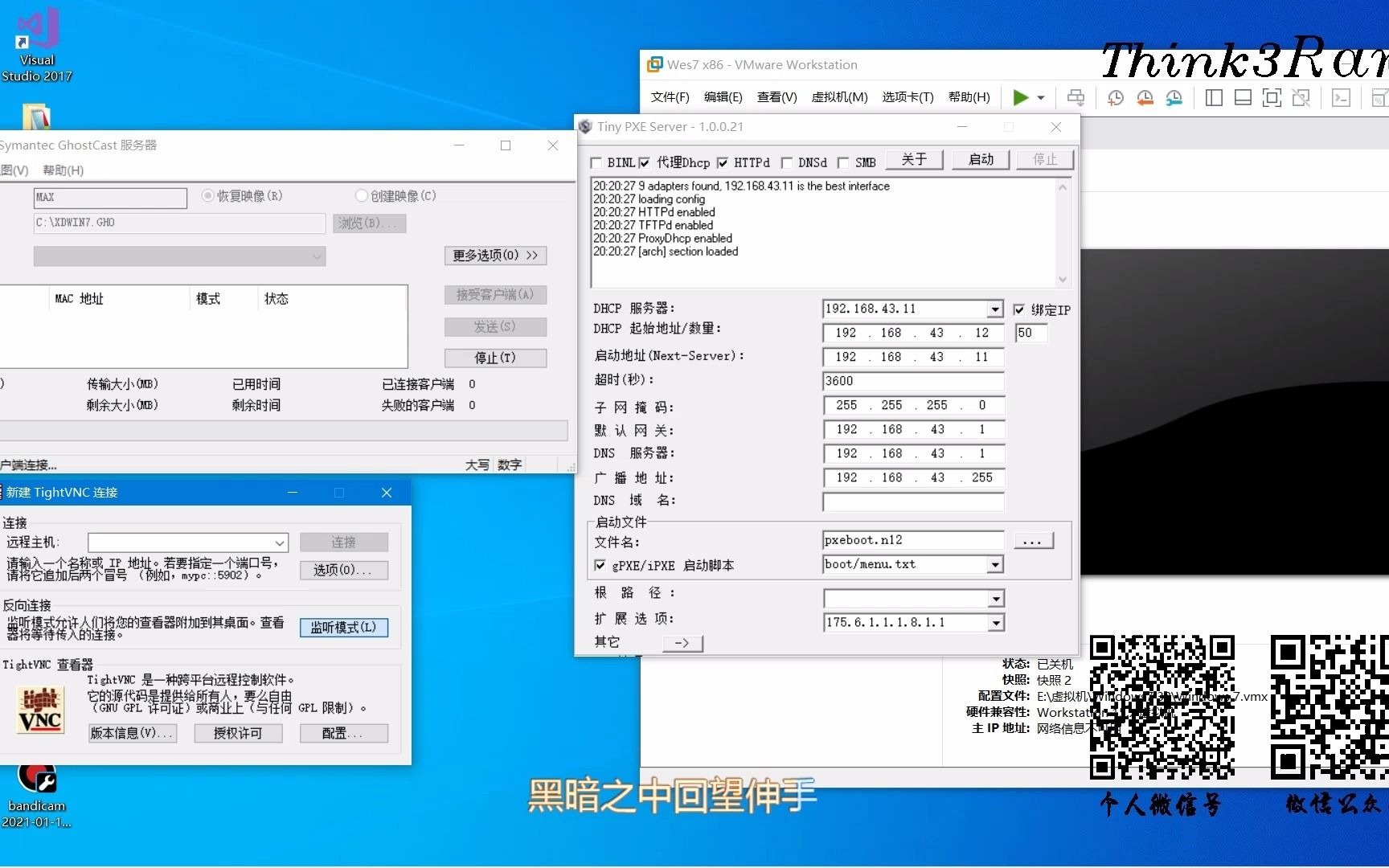Open the DHCP 服务器 interface dropdown
1389x868 pixels.
995,309
